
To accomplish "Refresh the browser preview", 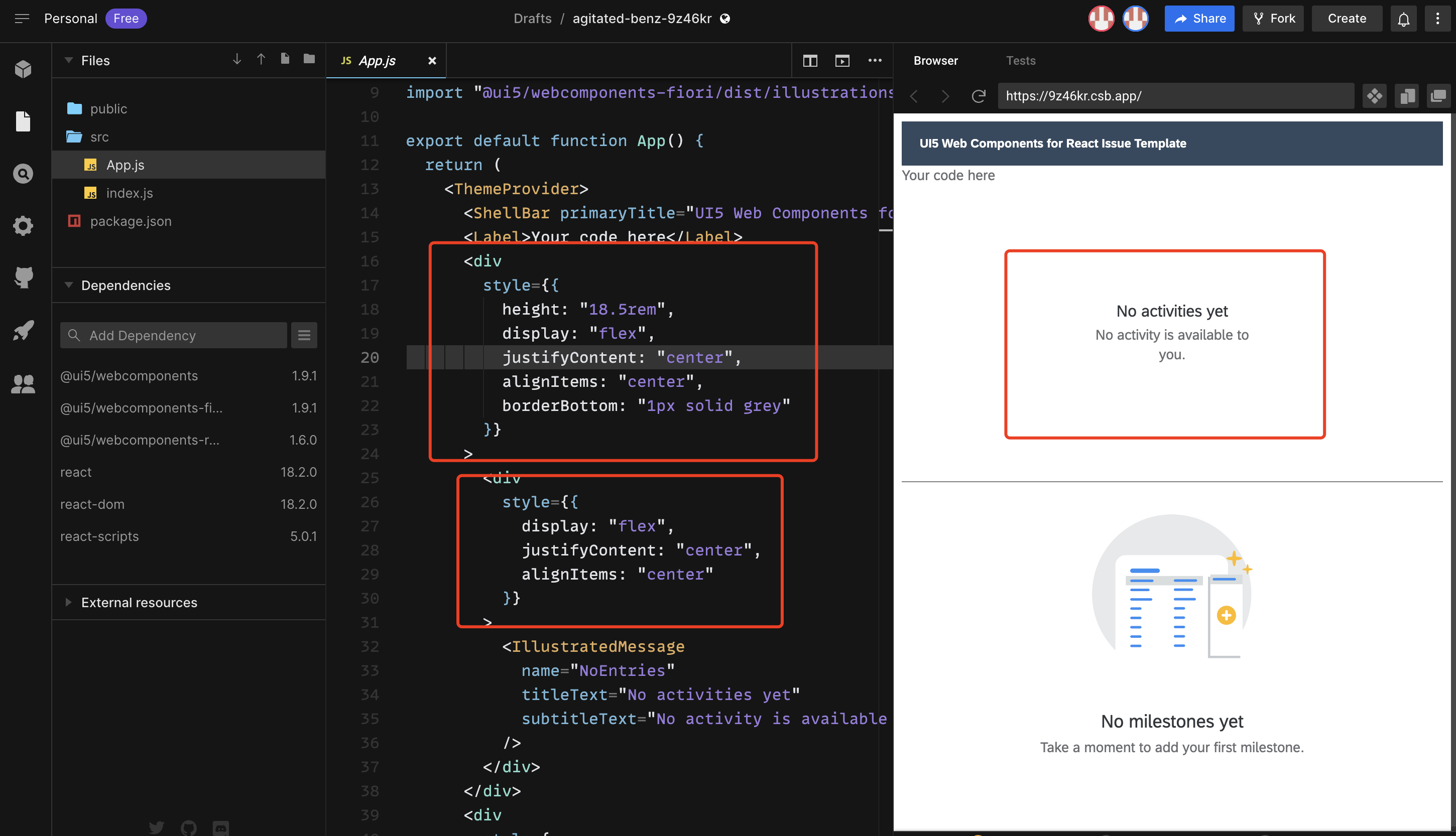I will [979, 96].
